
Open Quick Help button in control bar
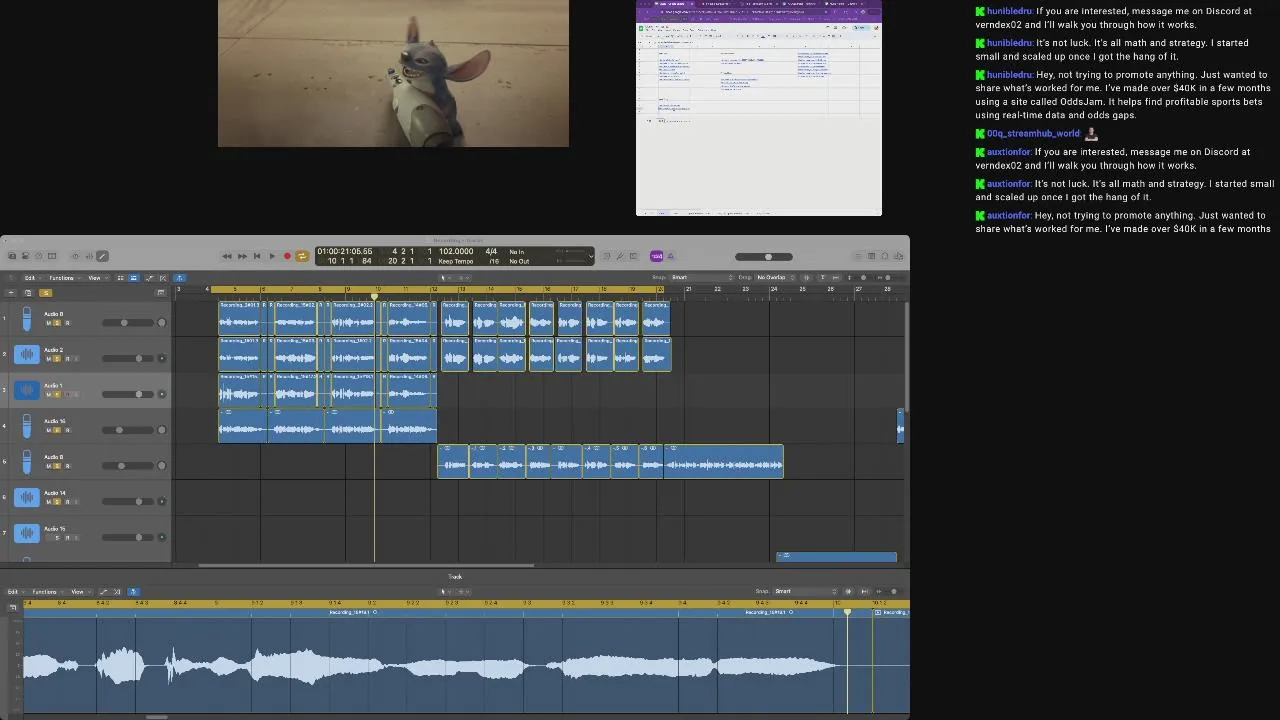tap(39, 256)
